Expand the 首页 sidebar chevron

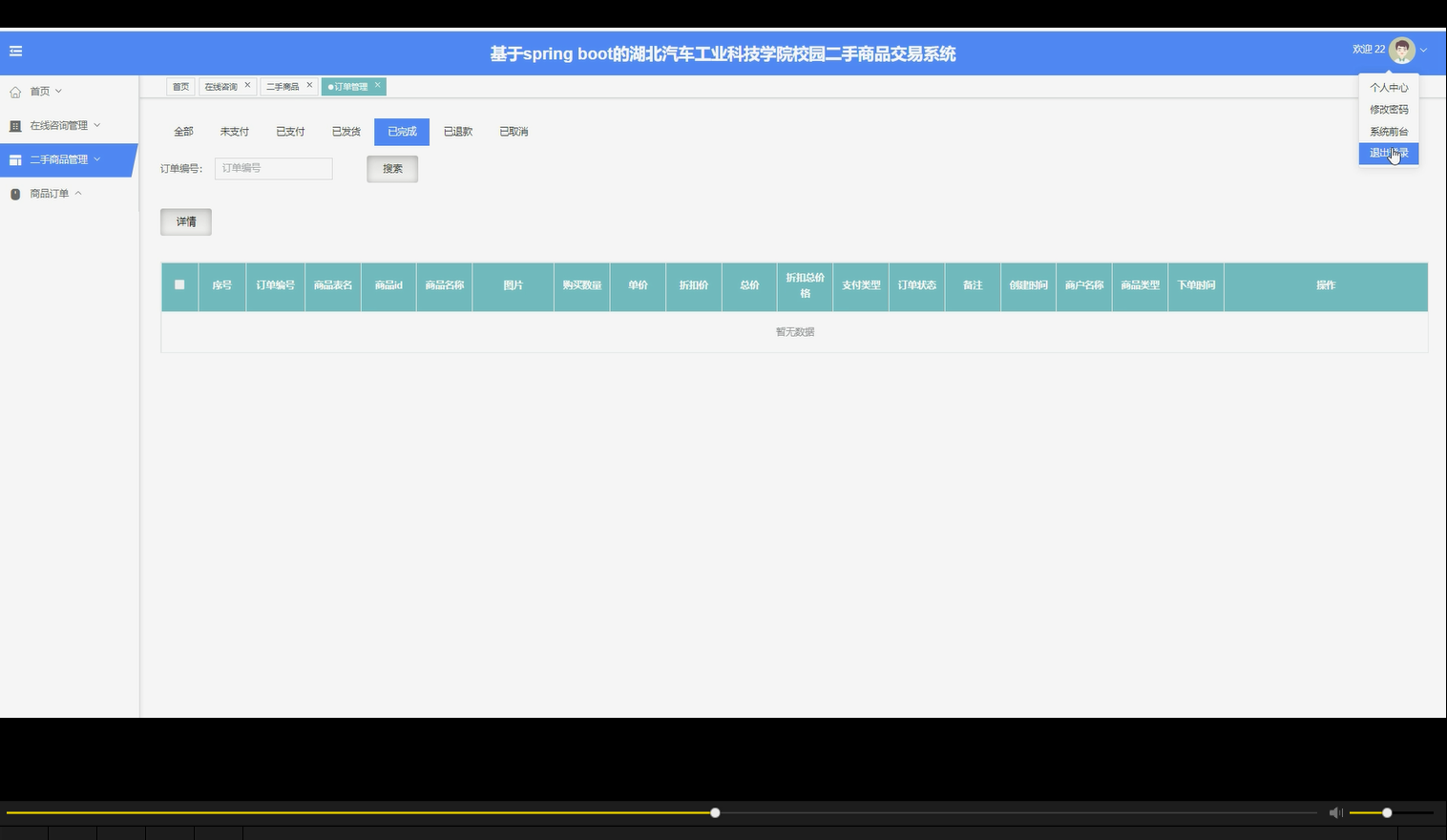(x=58, y=91)
